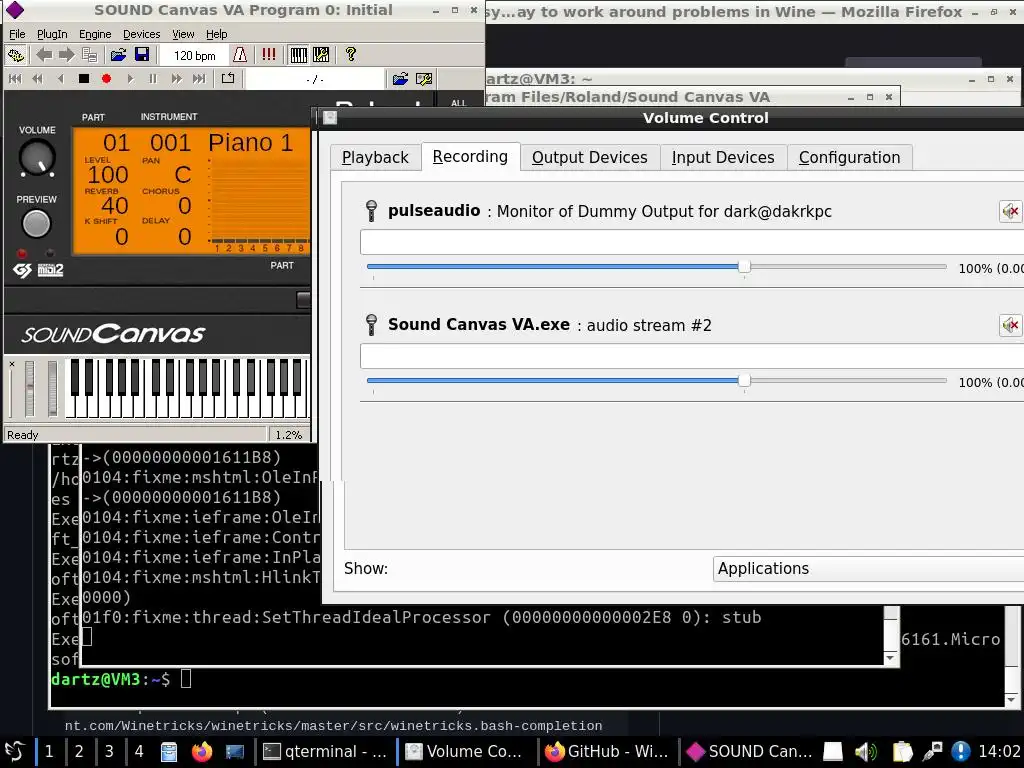
Task: Open the Help menu in Sound Canvas host
Action: click(x=217, y=34)
